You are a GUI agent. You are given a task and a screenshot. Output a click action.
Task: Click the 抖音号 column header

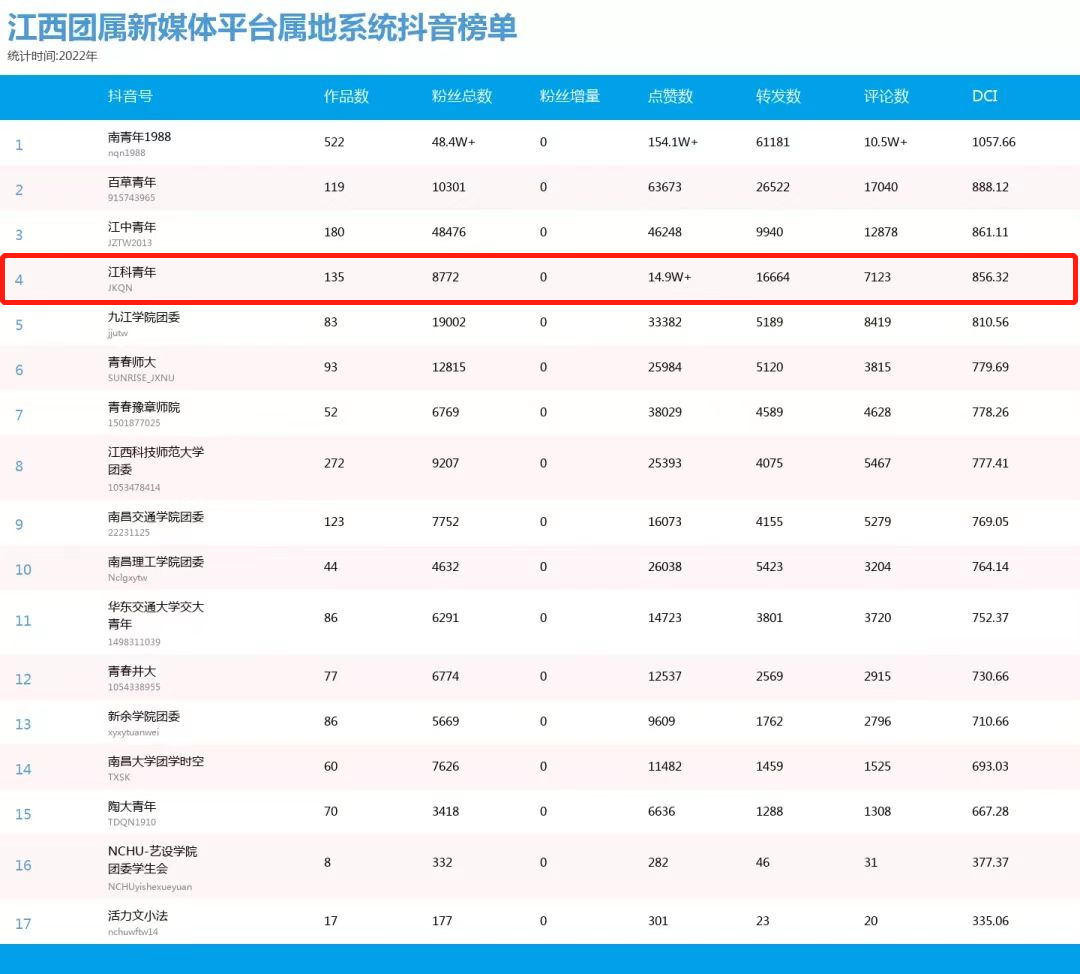coord(130,96)
